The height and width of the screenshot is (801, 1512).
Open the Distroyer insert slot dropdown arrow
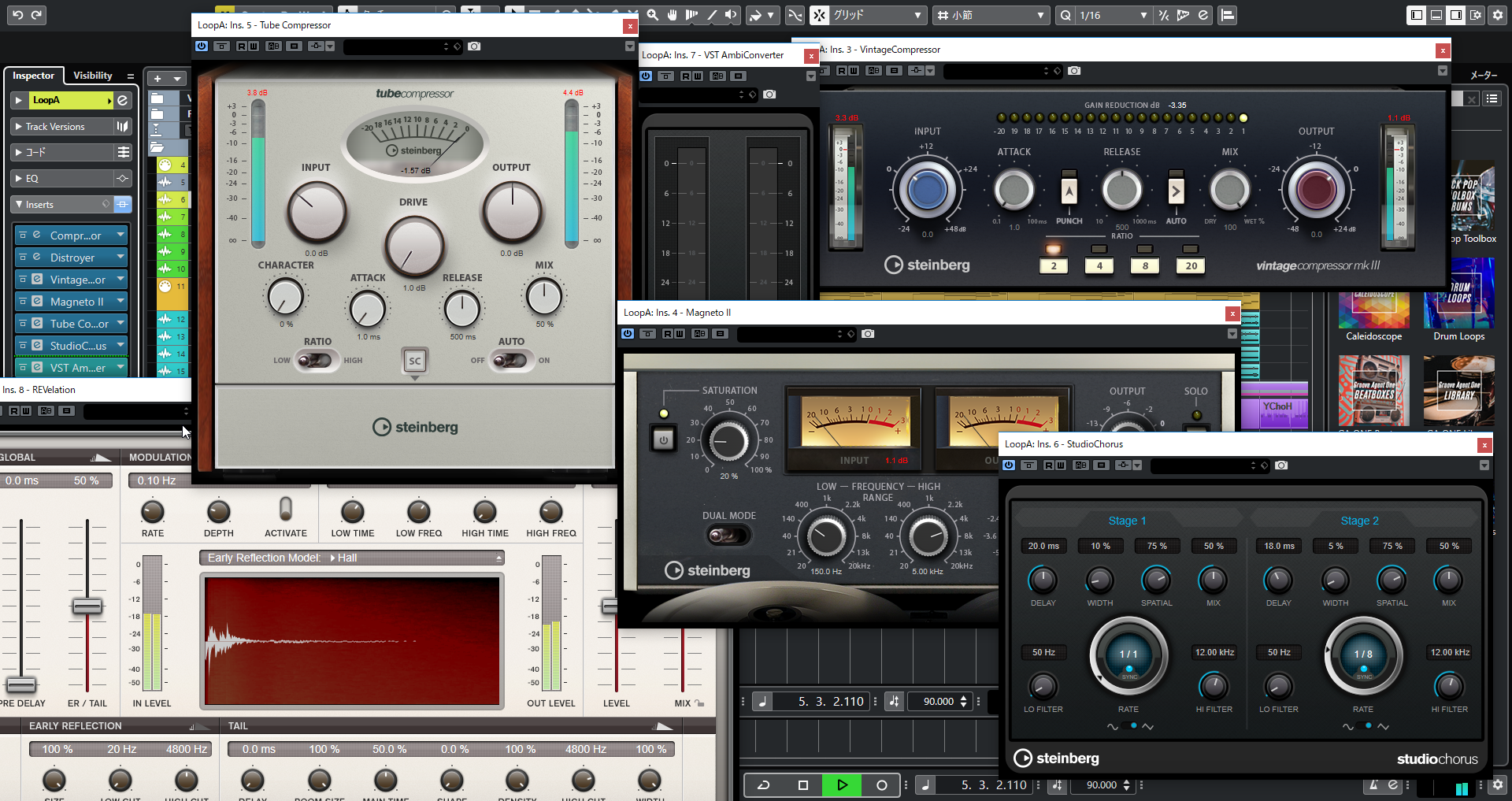pos(120,257)
